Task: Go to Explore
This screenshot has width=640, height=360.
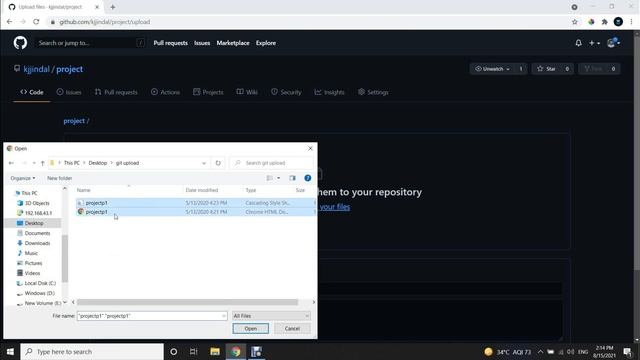Action: [x=266, y=43]
